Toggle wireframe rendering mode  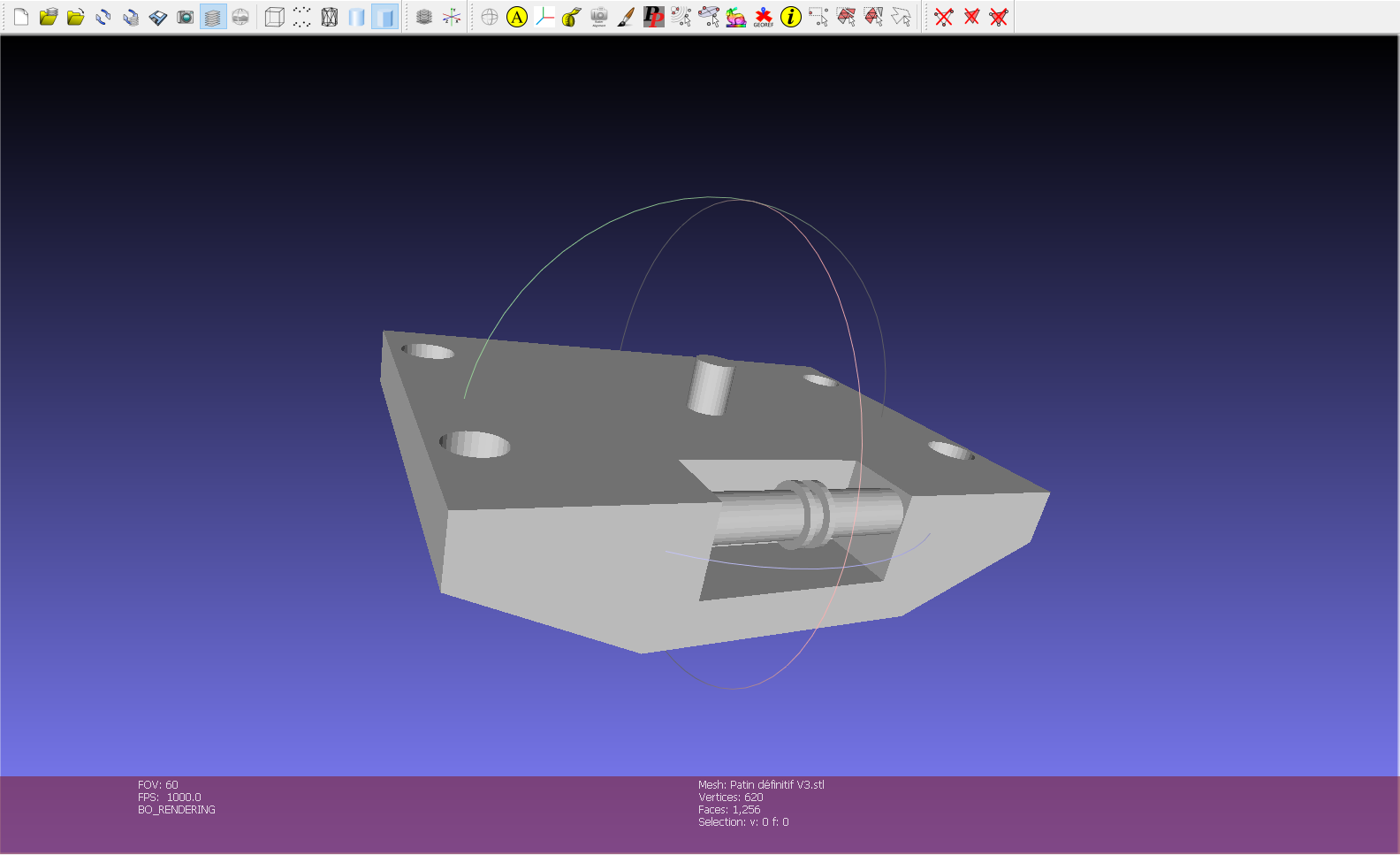(330, 17)
